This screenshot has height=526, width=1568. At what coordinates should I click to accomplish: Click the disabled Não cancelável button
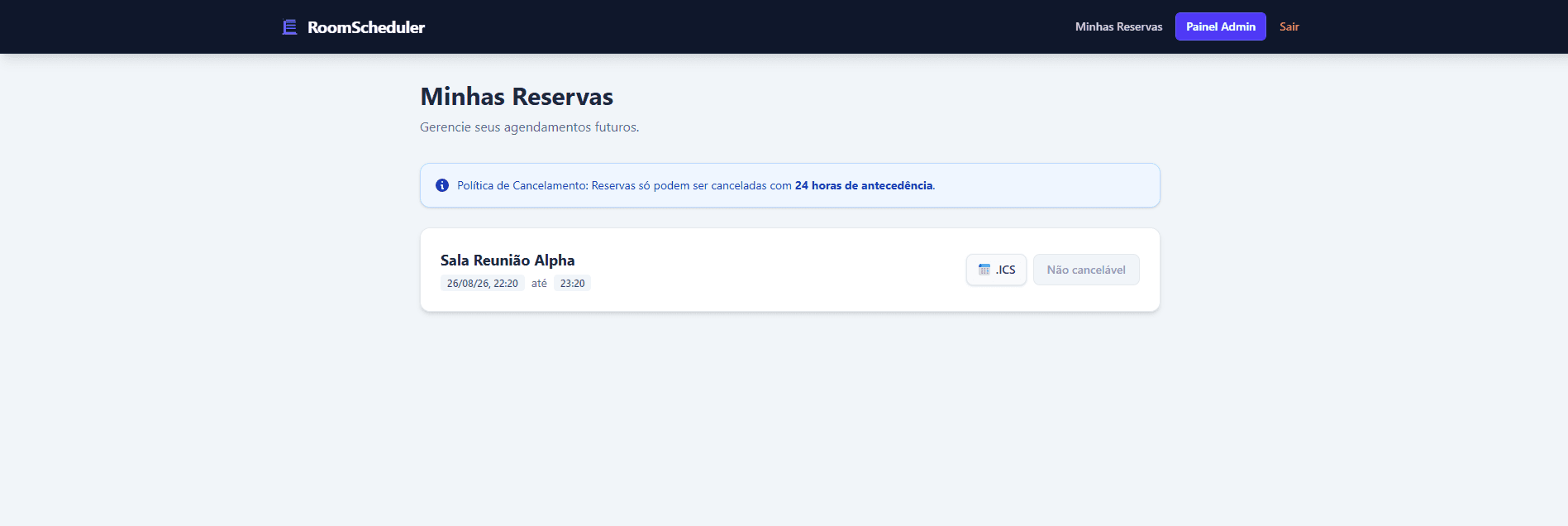1086,270
